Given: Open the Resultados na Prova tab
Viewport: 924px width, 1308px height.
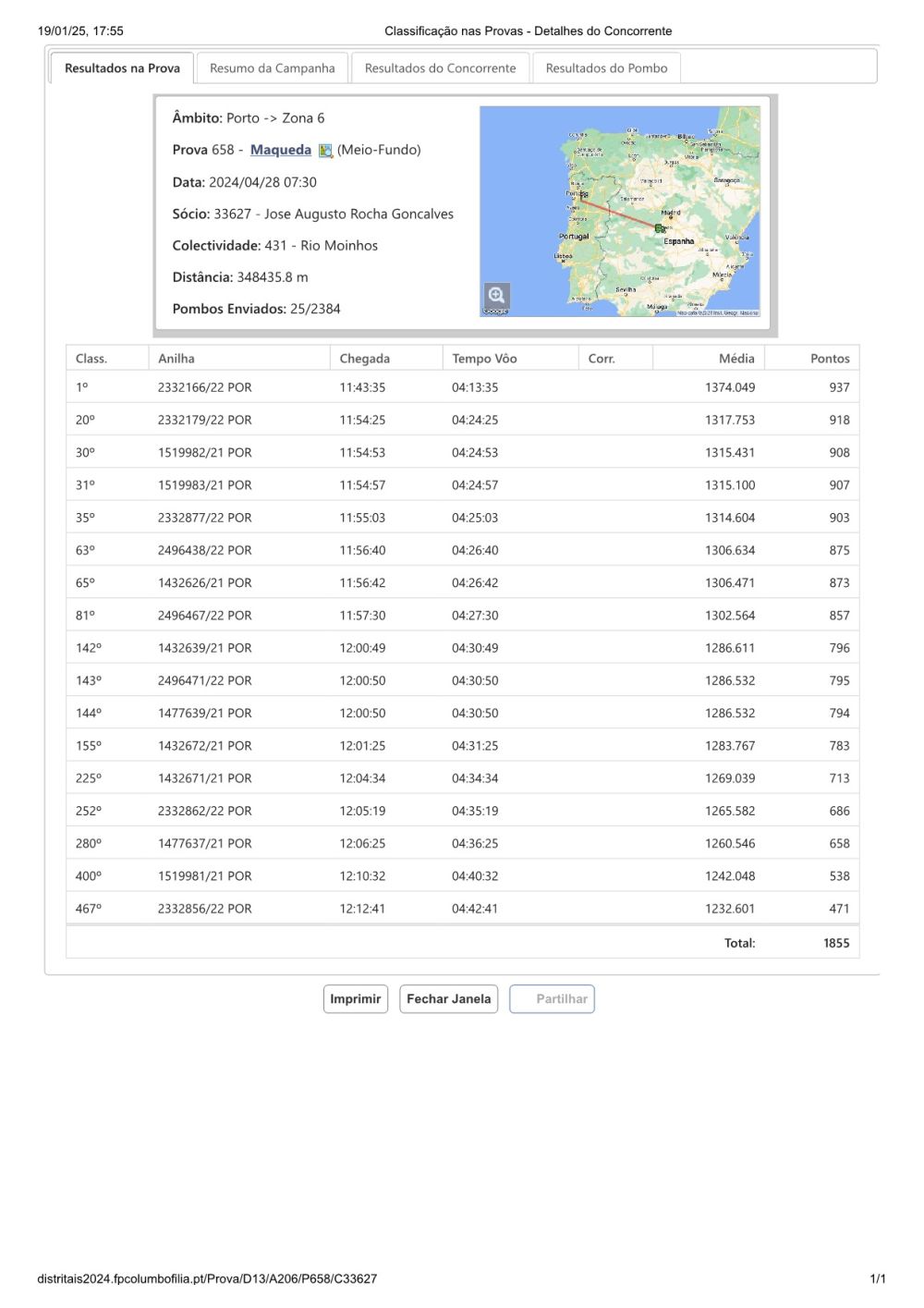Looking at the screenshot, I should tap(122, 68).
